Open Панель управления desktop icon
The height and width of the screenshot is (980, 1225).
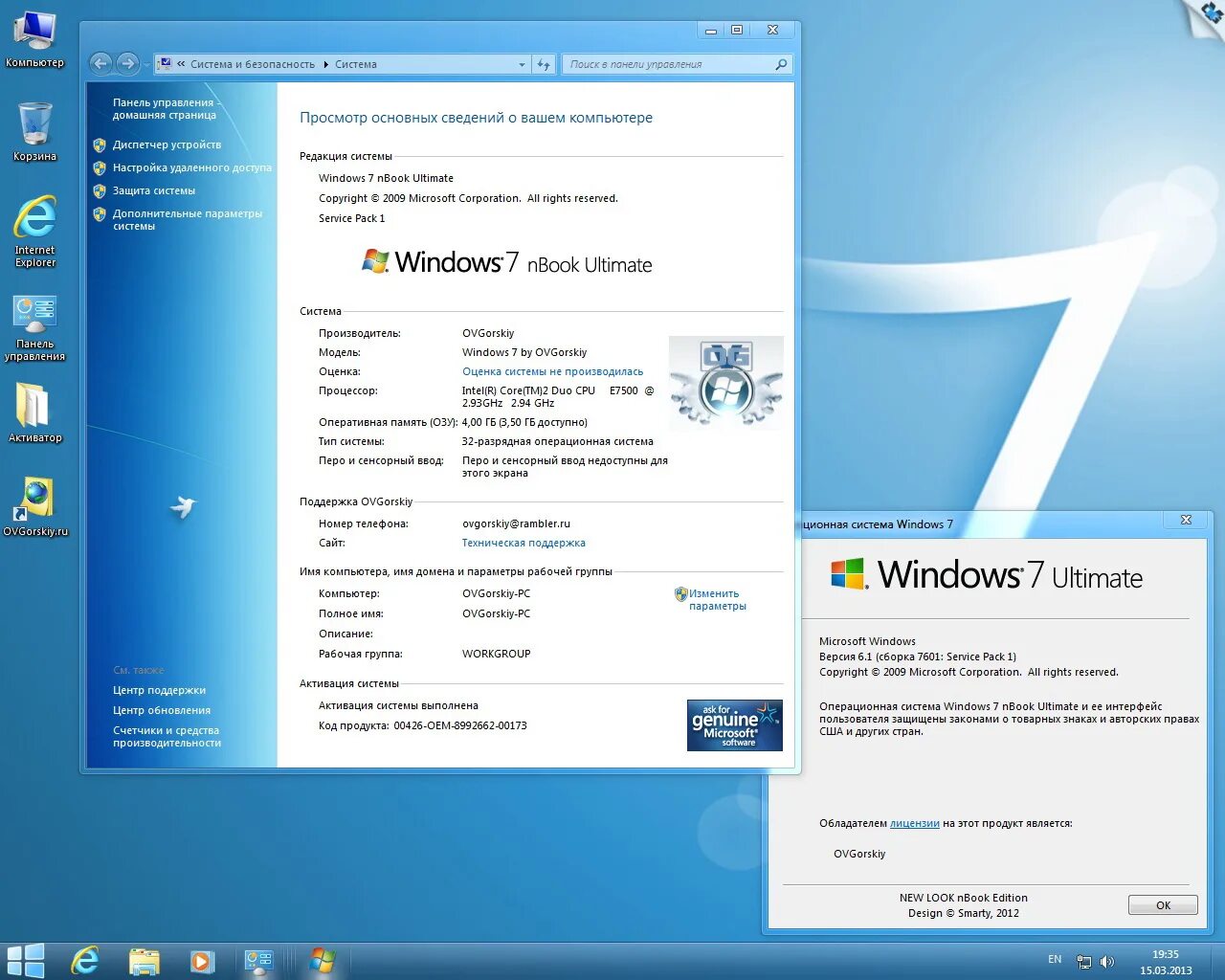[x=34, y=328]
